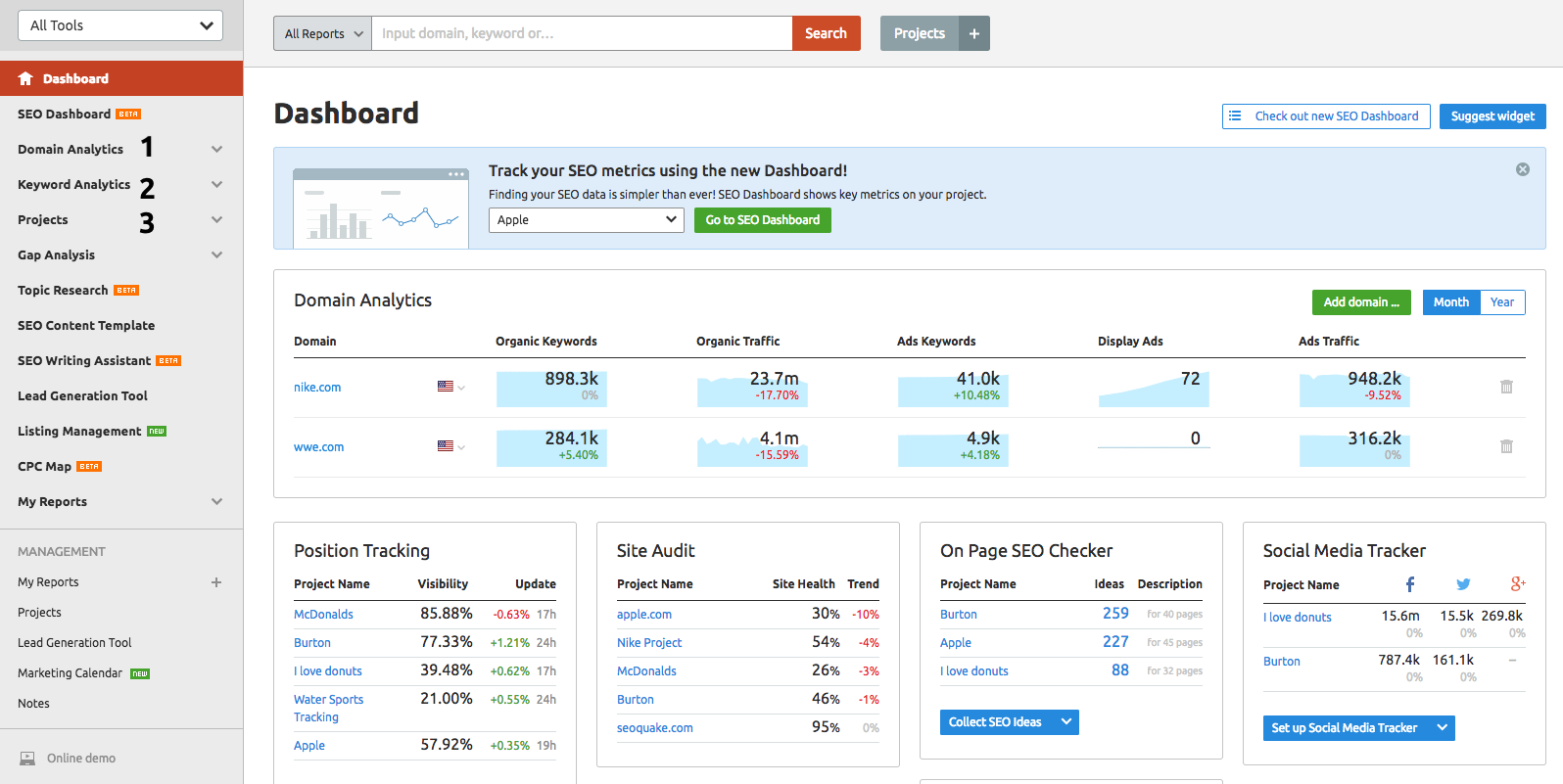Click the list icon in Check out button

1235,115
